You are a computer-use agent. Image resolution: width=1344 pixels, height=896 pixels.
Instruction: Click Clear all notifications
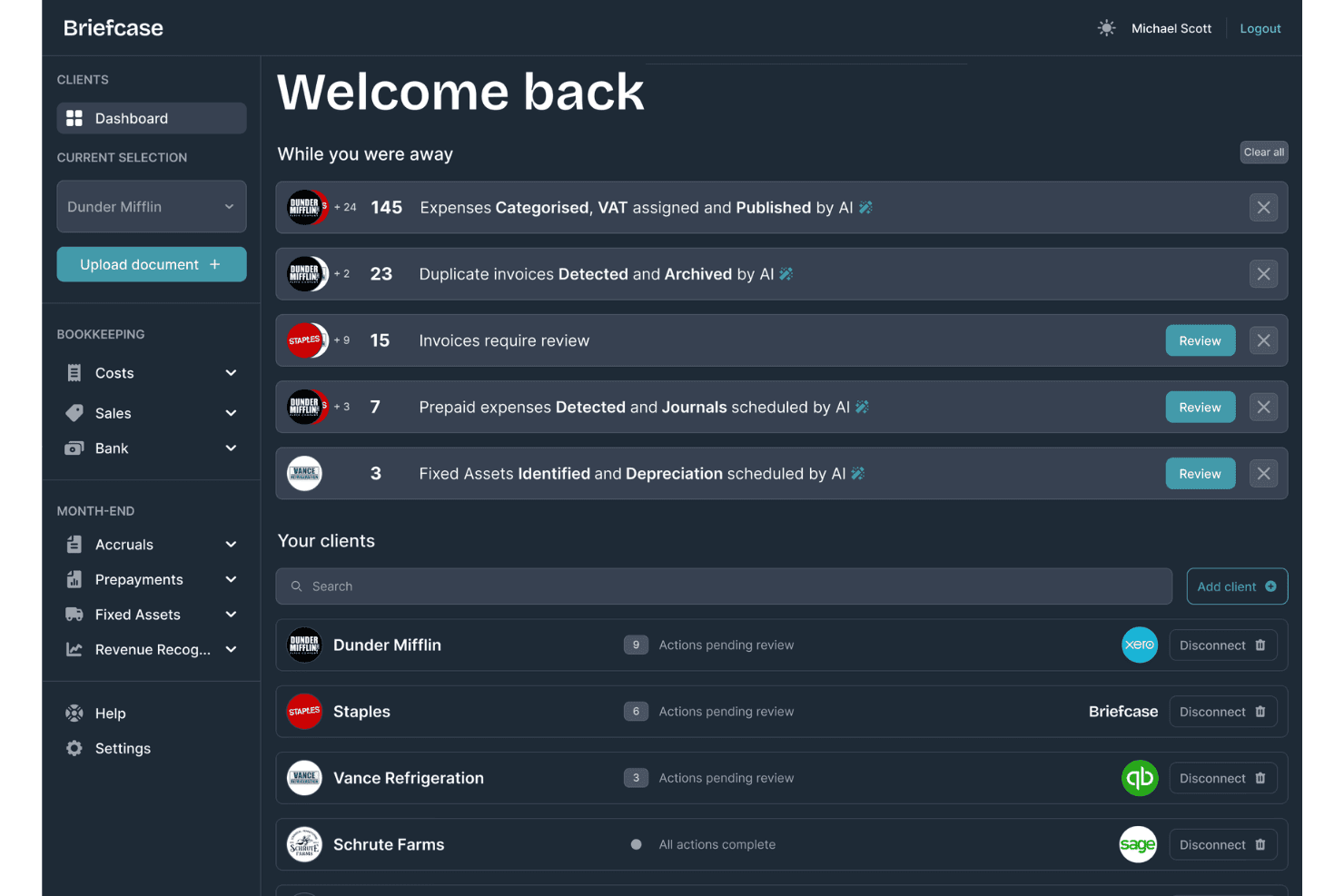click(x=1264, y=153)
